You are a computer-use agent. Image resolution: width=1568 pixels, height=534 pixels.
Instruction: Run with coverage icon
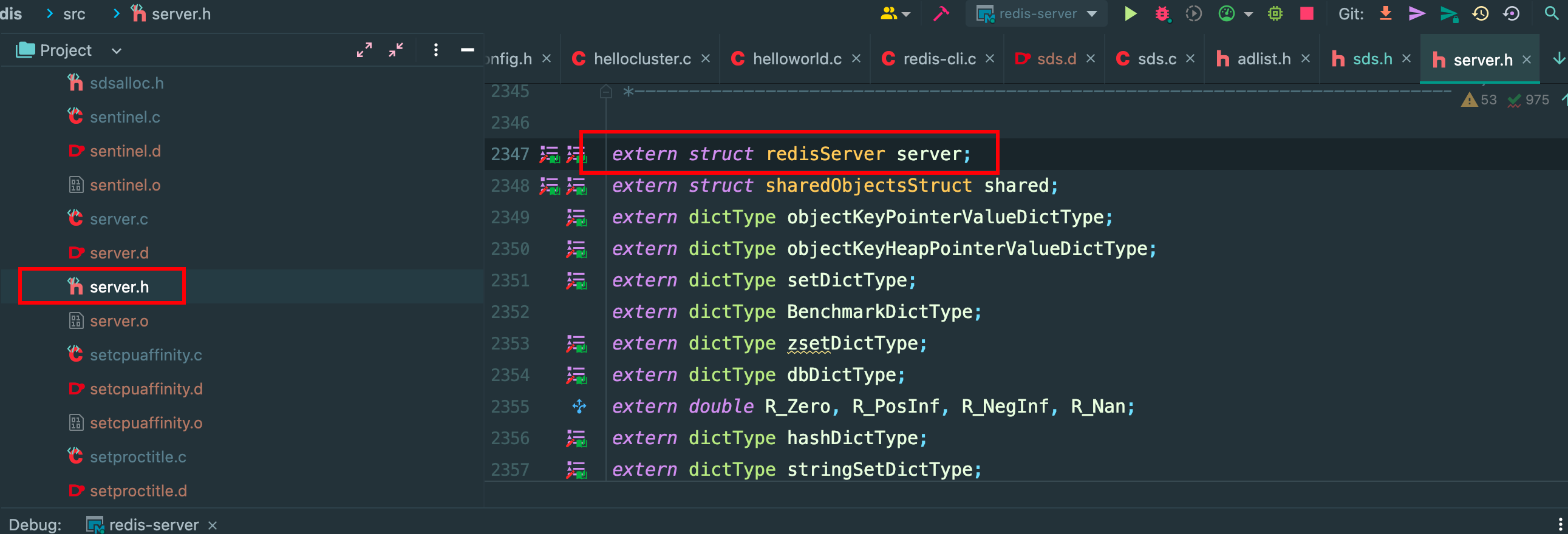[1194, 13]
